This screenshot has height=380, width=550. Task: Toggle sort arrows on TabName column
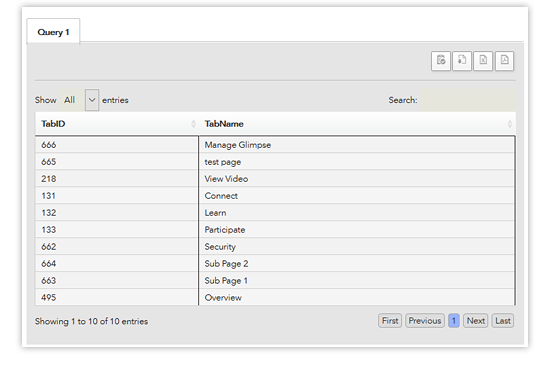pos(510,124)
